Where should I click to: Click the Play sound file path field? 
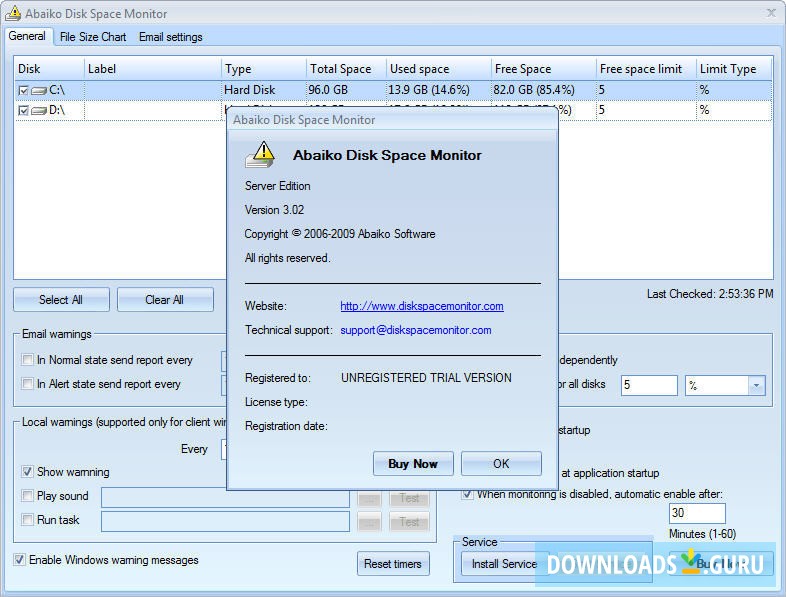226,498
